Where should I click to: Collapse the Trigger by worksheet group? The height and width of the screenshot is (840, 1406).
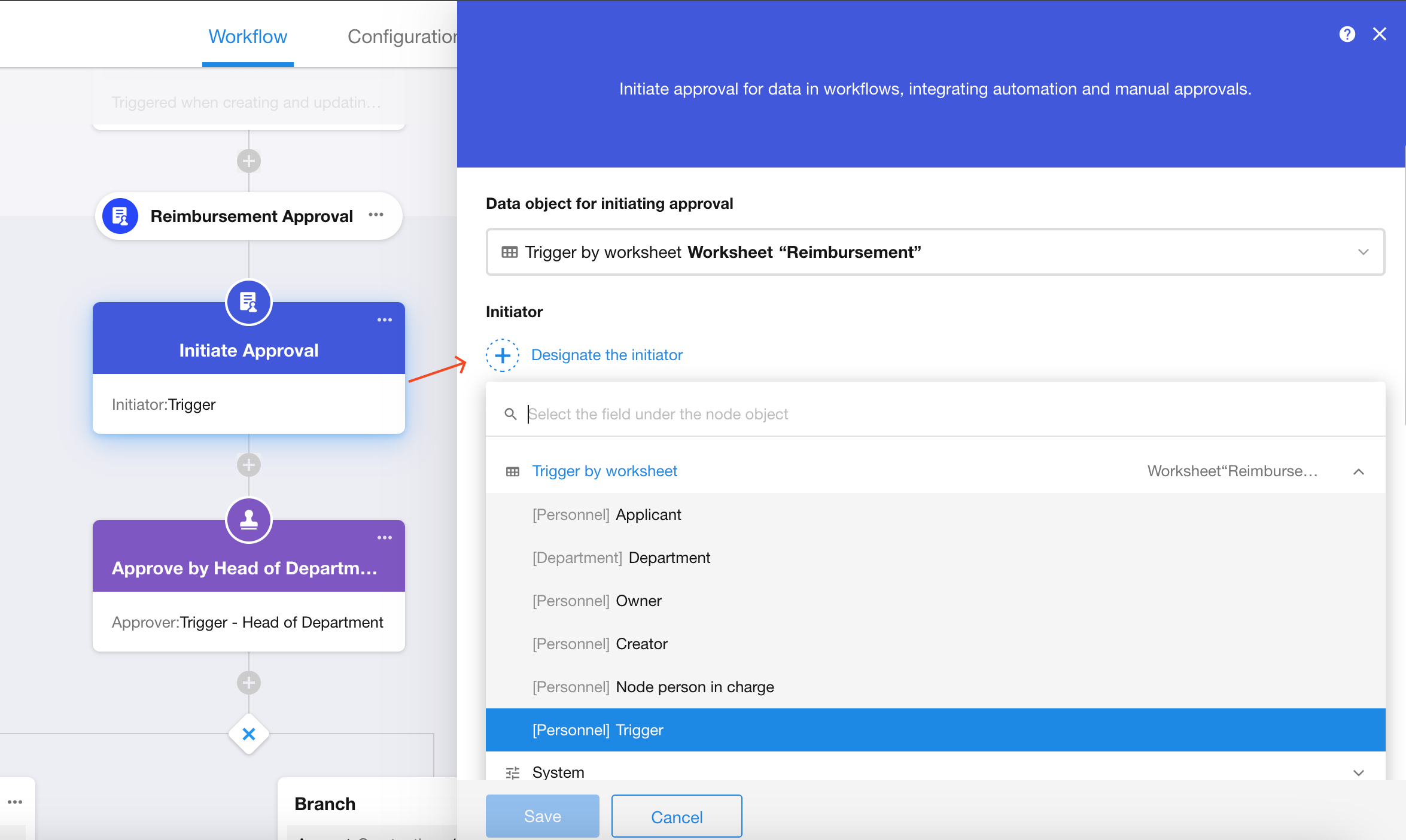[x=1358, y=471]
